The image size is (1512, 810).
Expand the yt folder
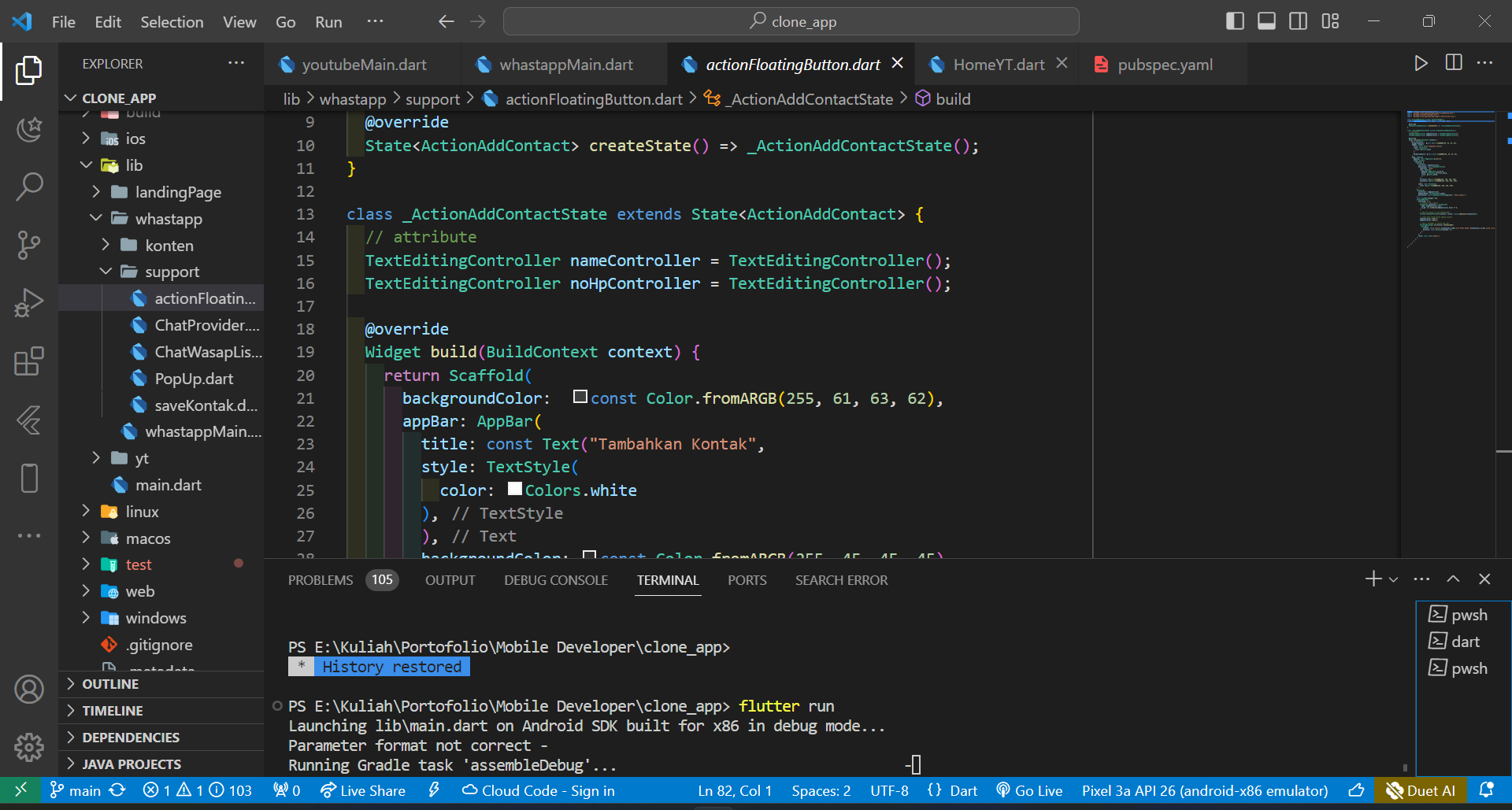(x=95, y=458)
